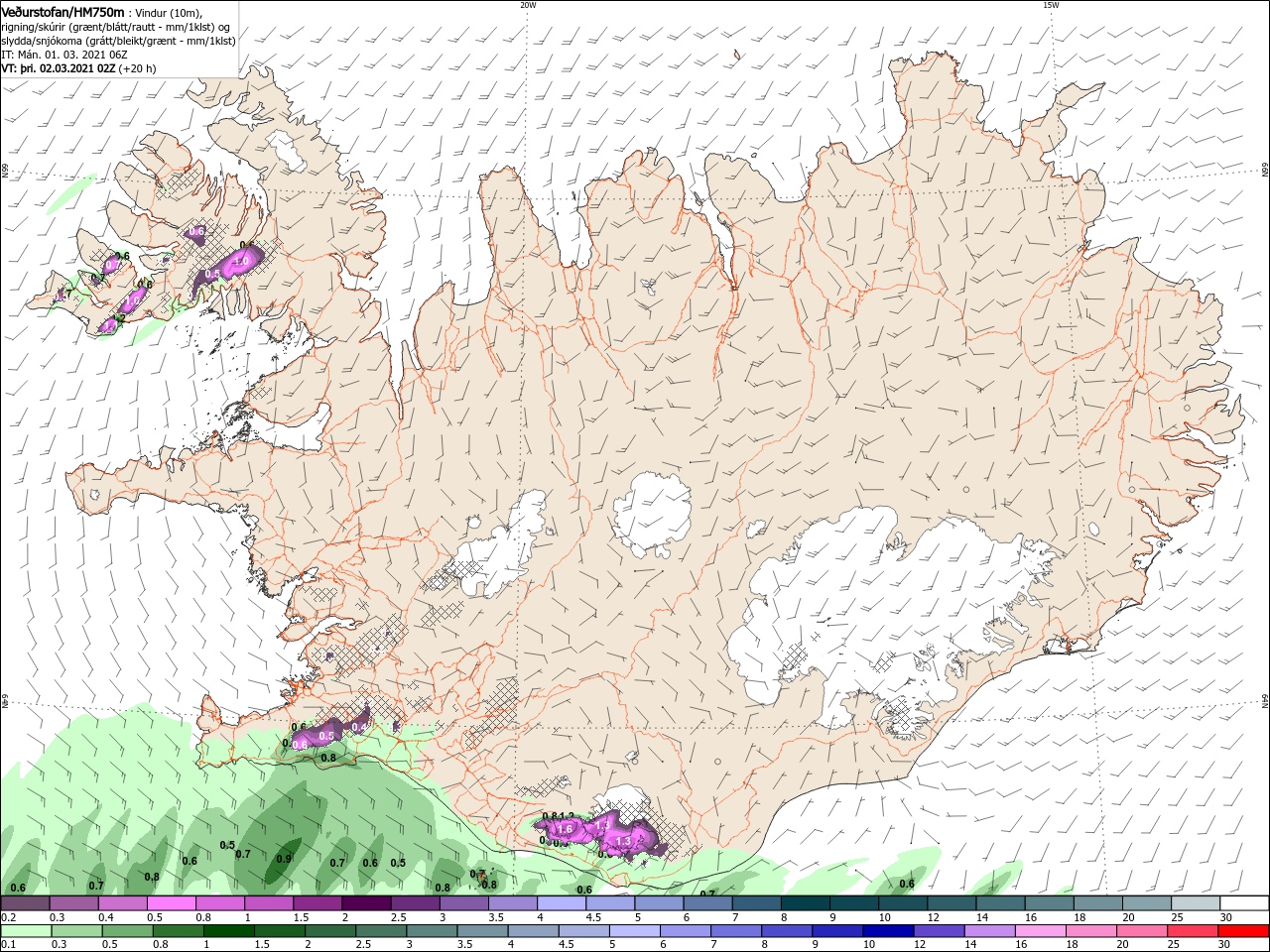Click the 0.2 label in snow legend
1270x952 pixels.
coord(8,917)
